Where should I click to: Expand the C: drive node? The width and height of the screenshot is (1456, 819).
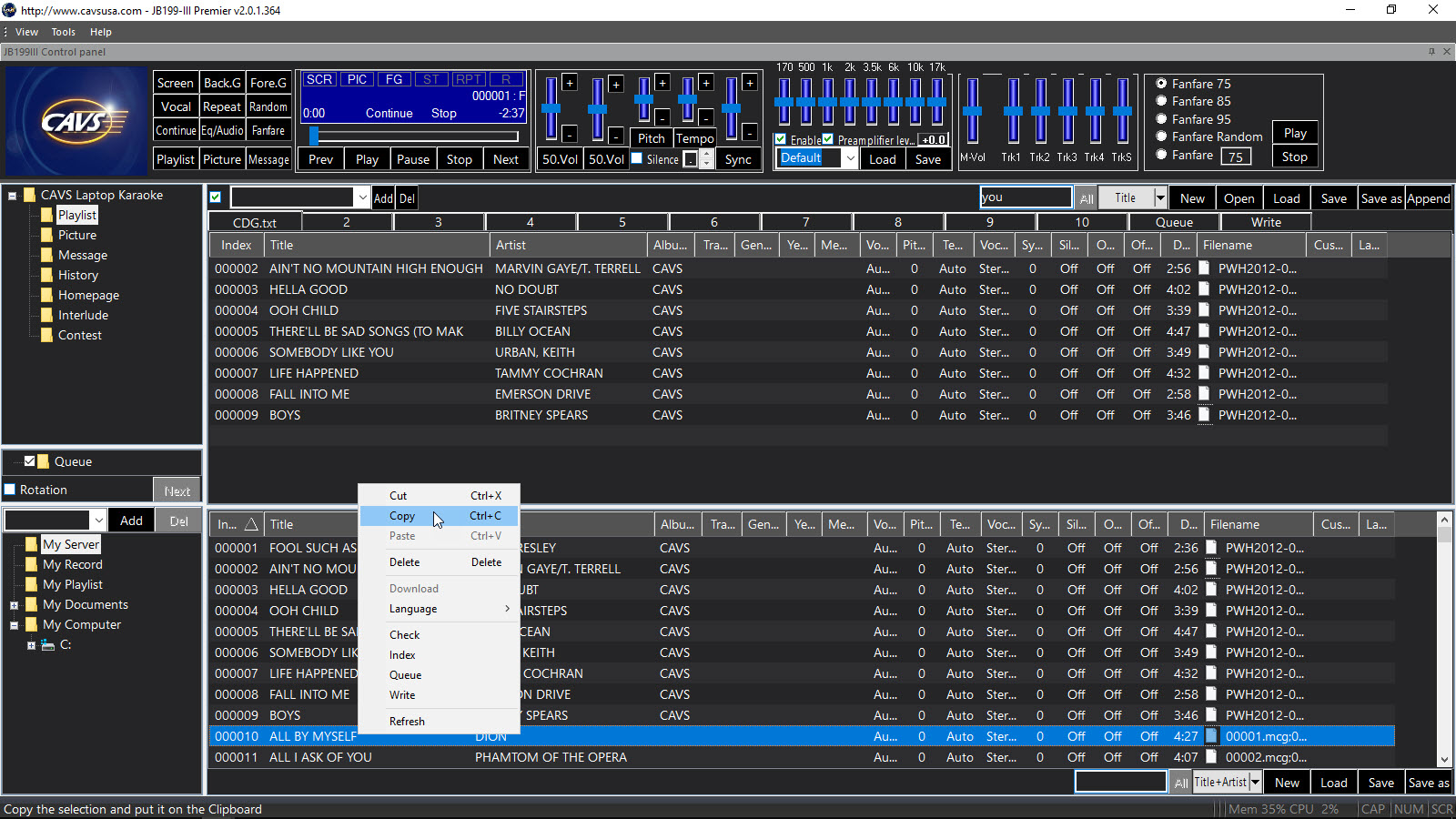(x=31, y=645)
